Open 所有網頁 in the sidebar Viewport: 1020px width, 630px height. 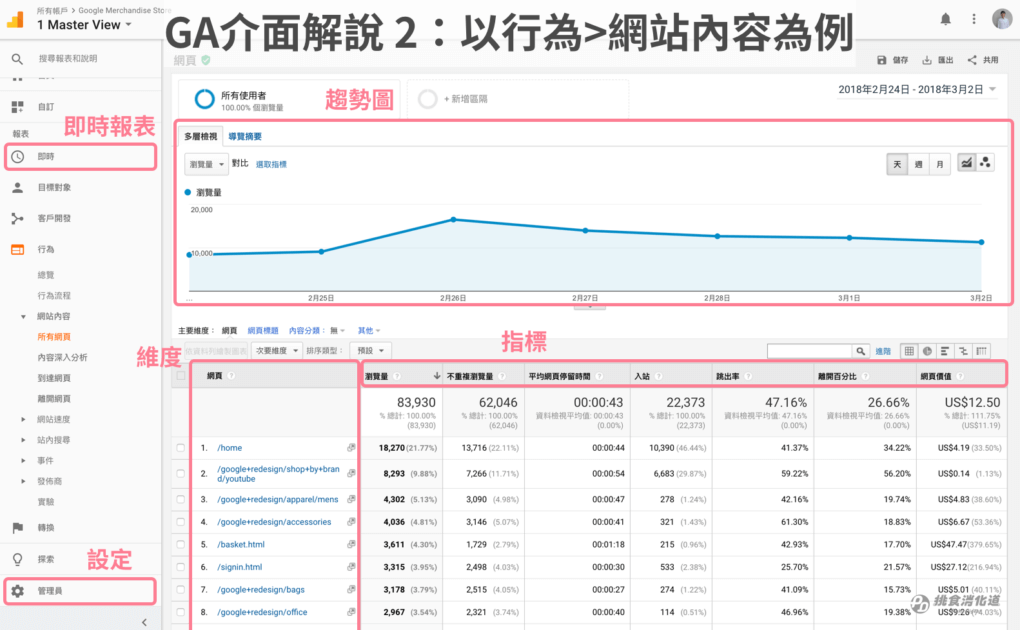[54, 337]
